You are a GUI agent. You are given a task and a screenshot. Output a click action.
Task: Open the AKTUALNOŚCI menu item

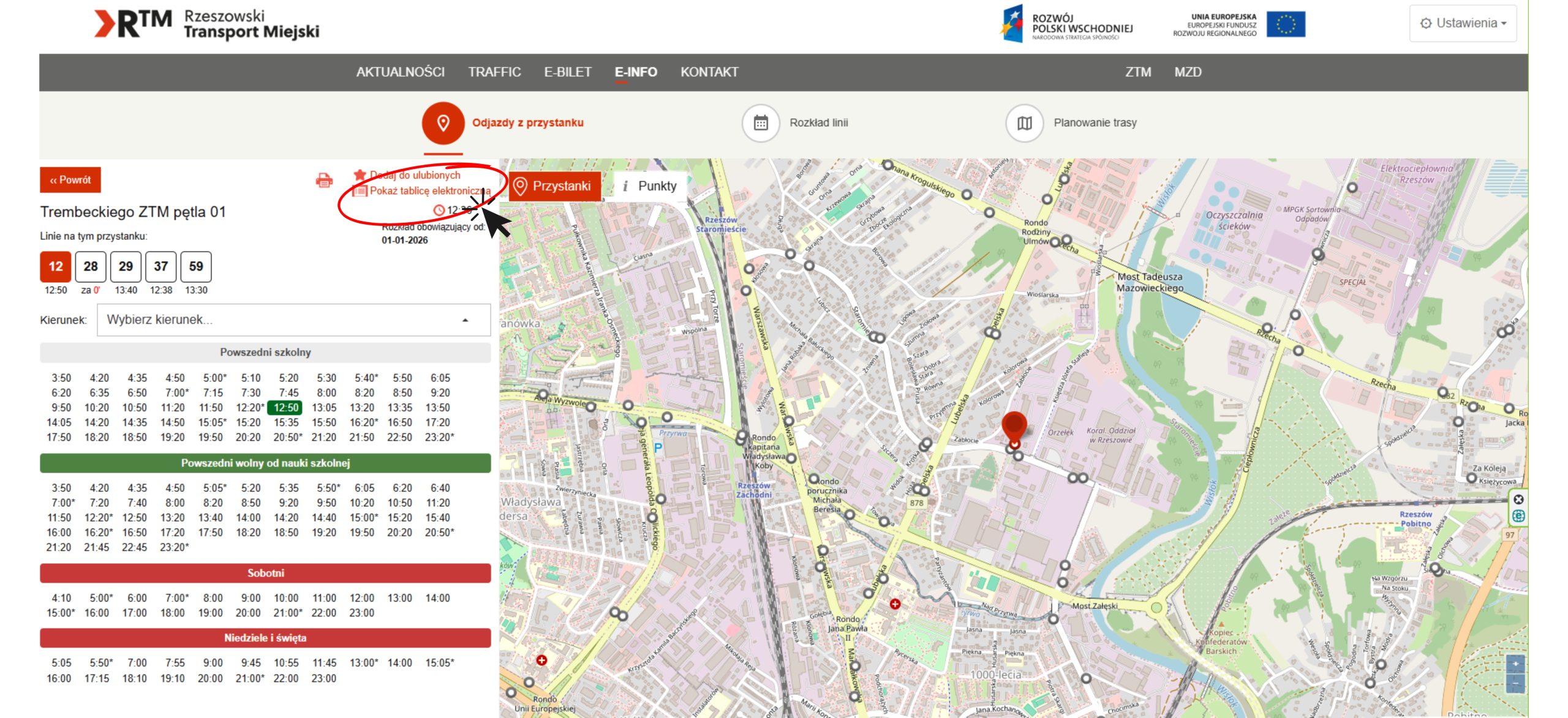coord(401,72)
